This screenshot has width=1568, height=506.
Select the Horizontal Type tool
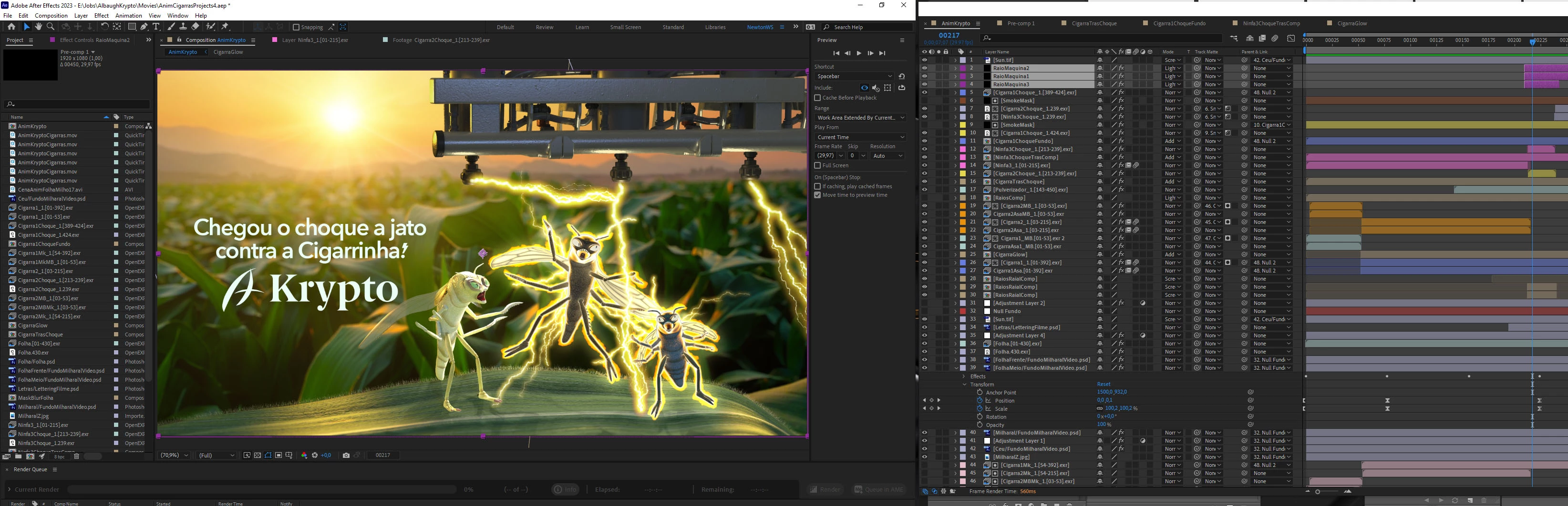tap(156, 27)
